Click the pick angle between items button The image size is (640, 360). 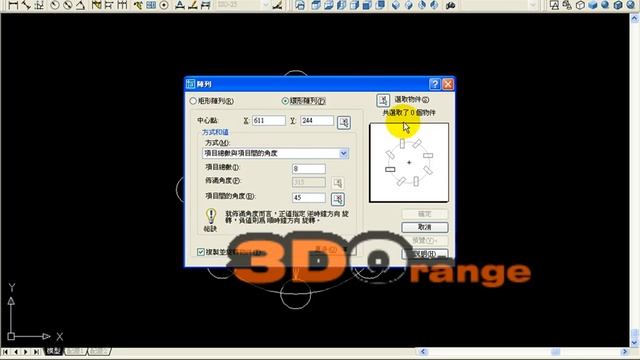coord(338,199)
